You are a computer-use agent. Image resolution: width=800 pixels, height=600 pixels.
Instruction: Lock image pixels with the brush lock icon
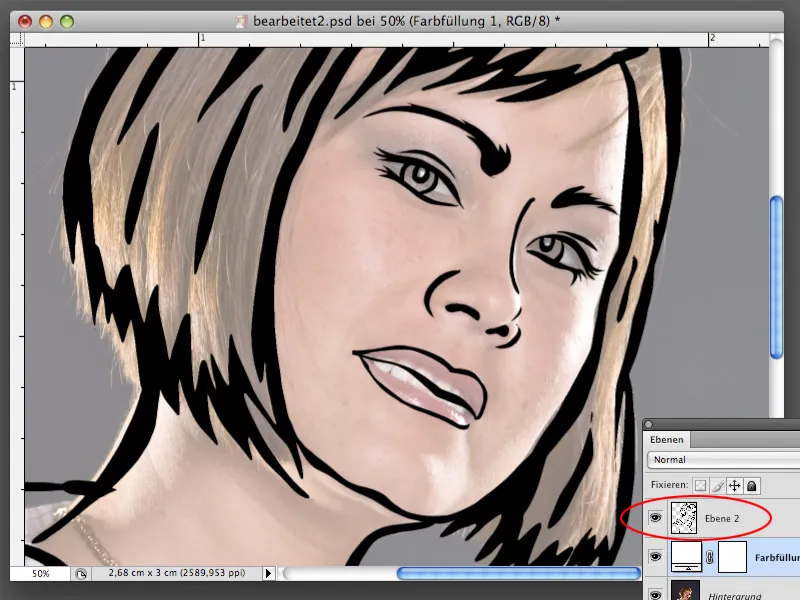[x=718, y=485]
